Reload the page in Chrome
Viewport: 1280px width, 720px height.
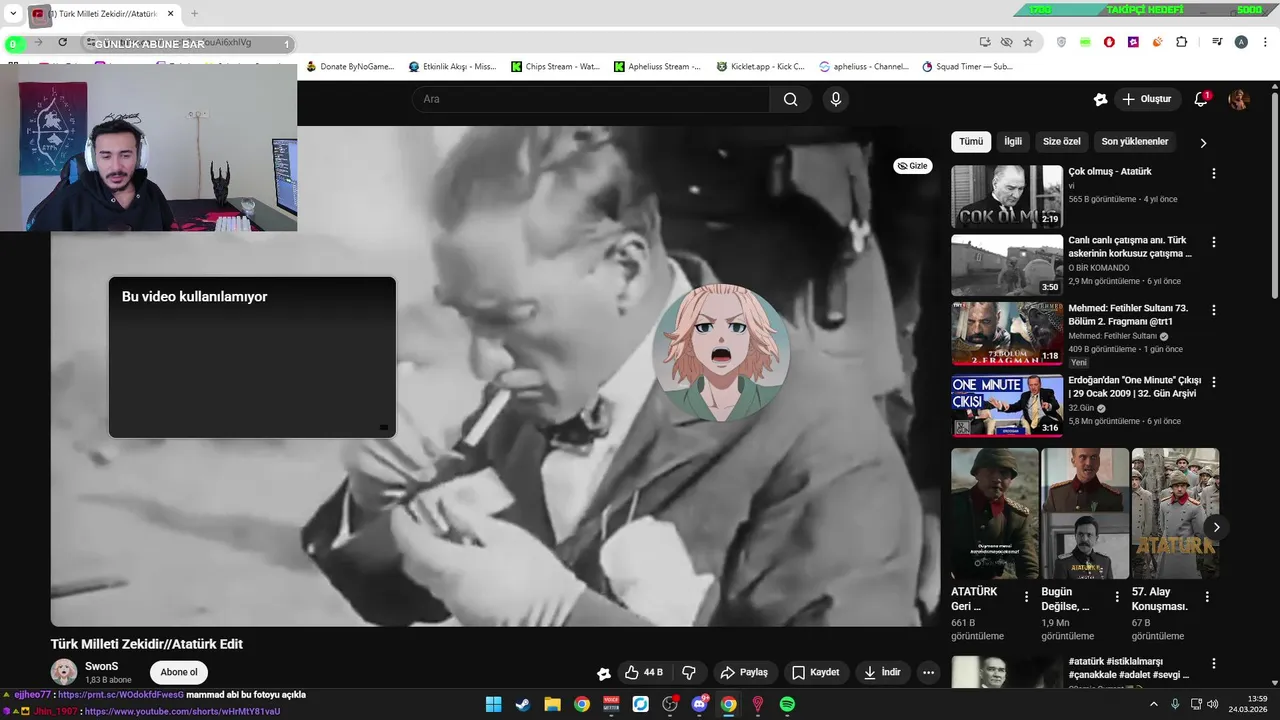tap(62, 42)
